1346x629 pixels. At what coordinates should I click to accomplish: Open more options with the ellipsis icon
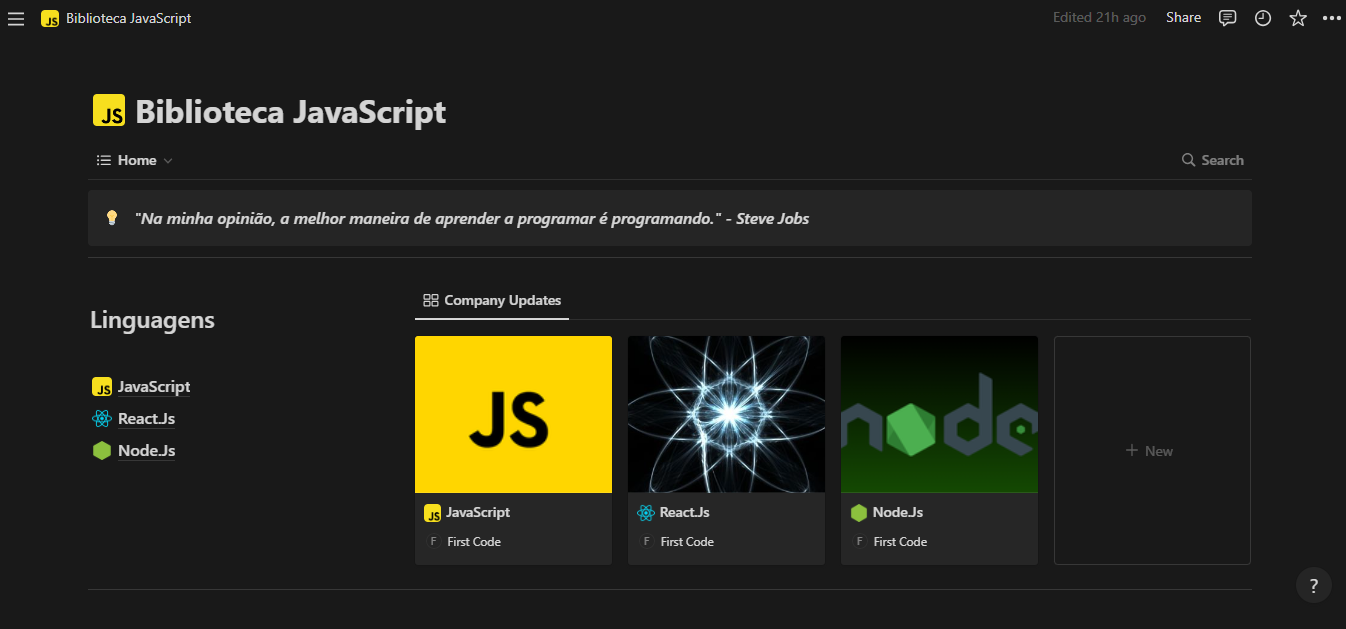(x=1331, y=17)
